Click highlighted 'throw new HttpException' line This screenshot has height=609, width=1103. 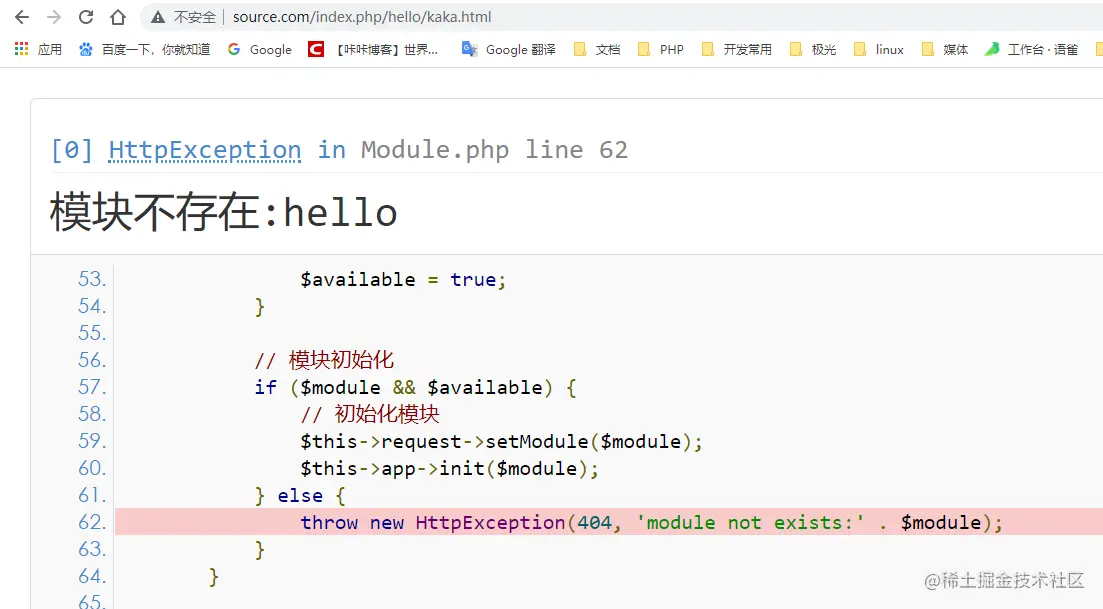(608, 522)
